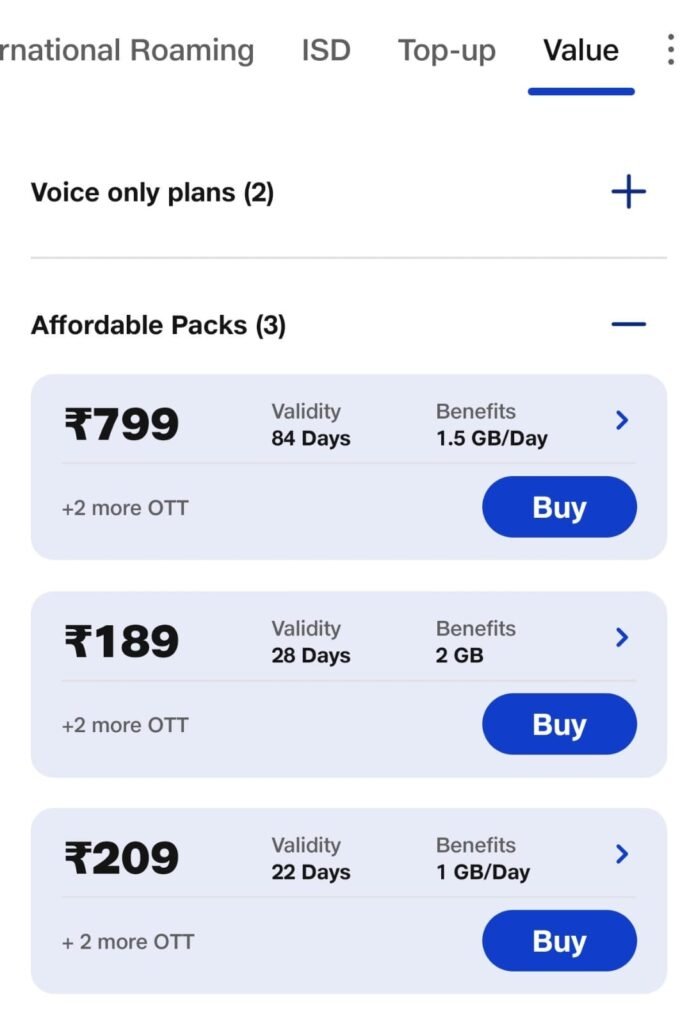View + 2 more OTT on ₹209 pack
The width and height of the screenshot is (698, 1024).
(x=128, y=942)
